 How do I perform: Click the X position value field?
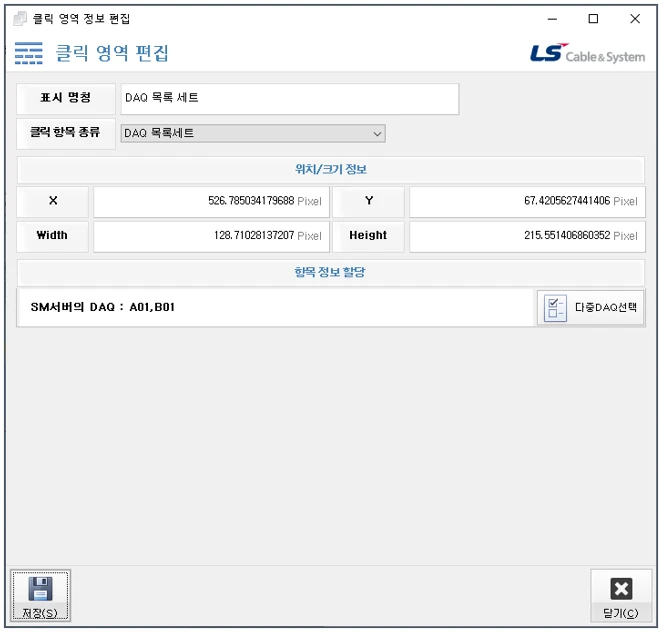(211, 202)
